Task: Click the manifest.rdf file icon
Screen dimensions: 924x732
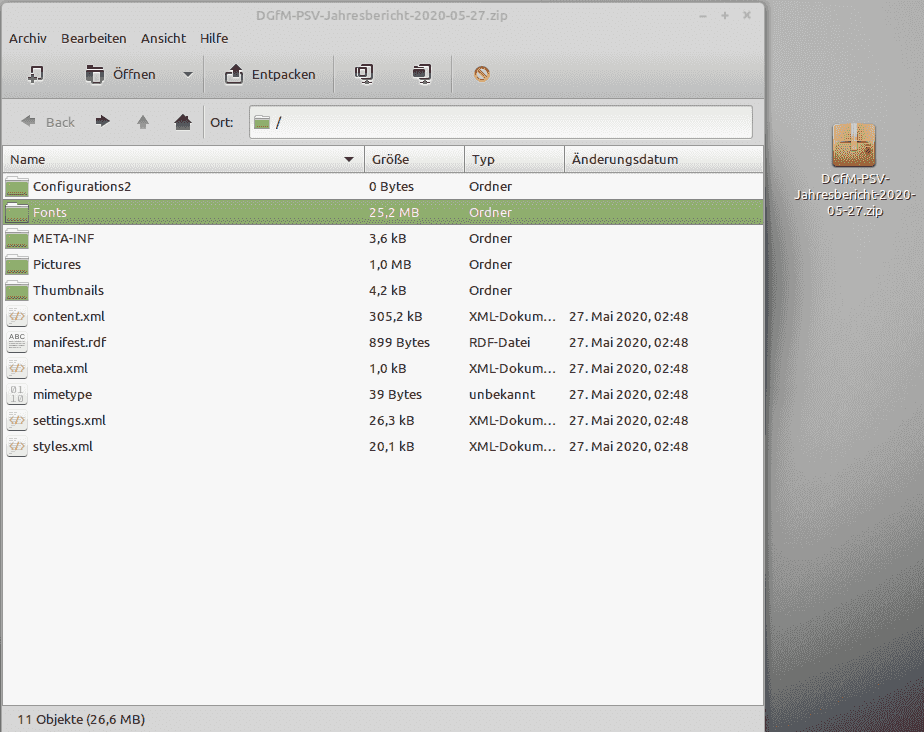Action: [x=17, y=342]
